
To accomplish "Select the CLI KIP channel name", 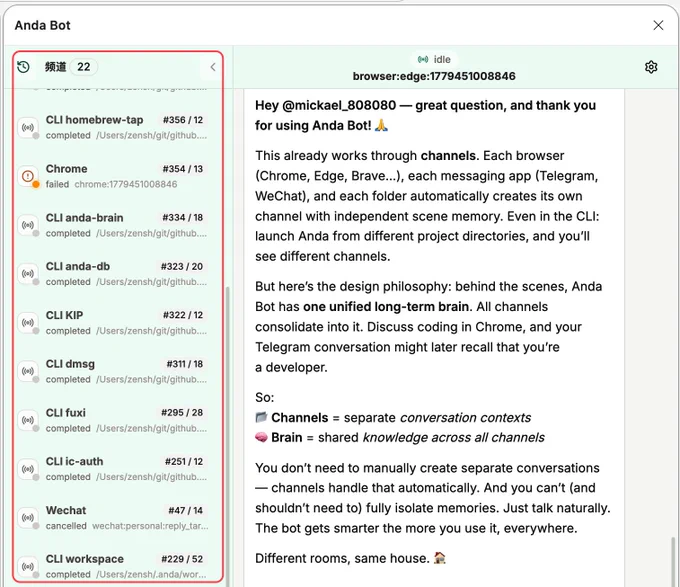I will (64, 315).
